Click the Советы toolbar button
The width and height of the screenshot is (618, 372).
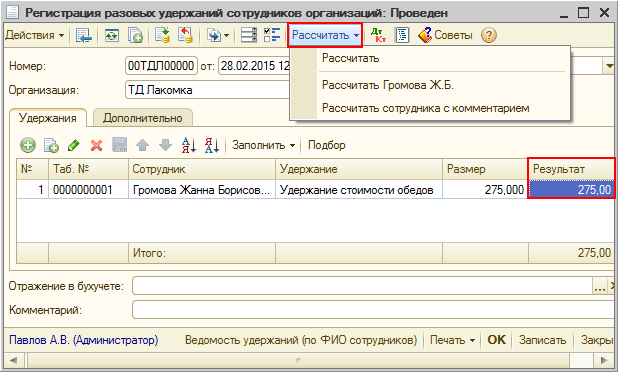(x=445, y=35)
